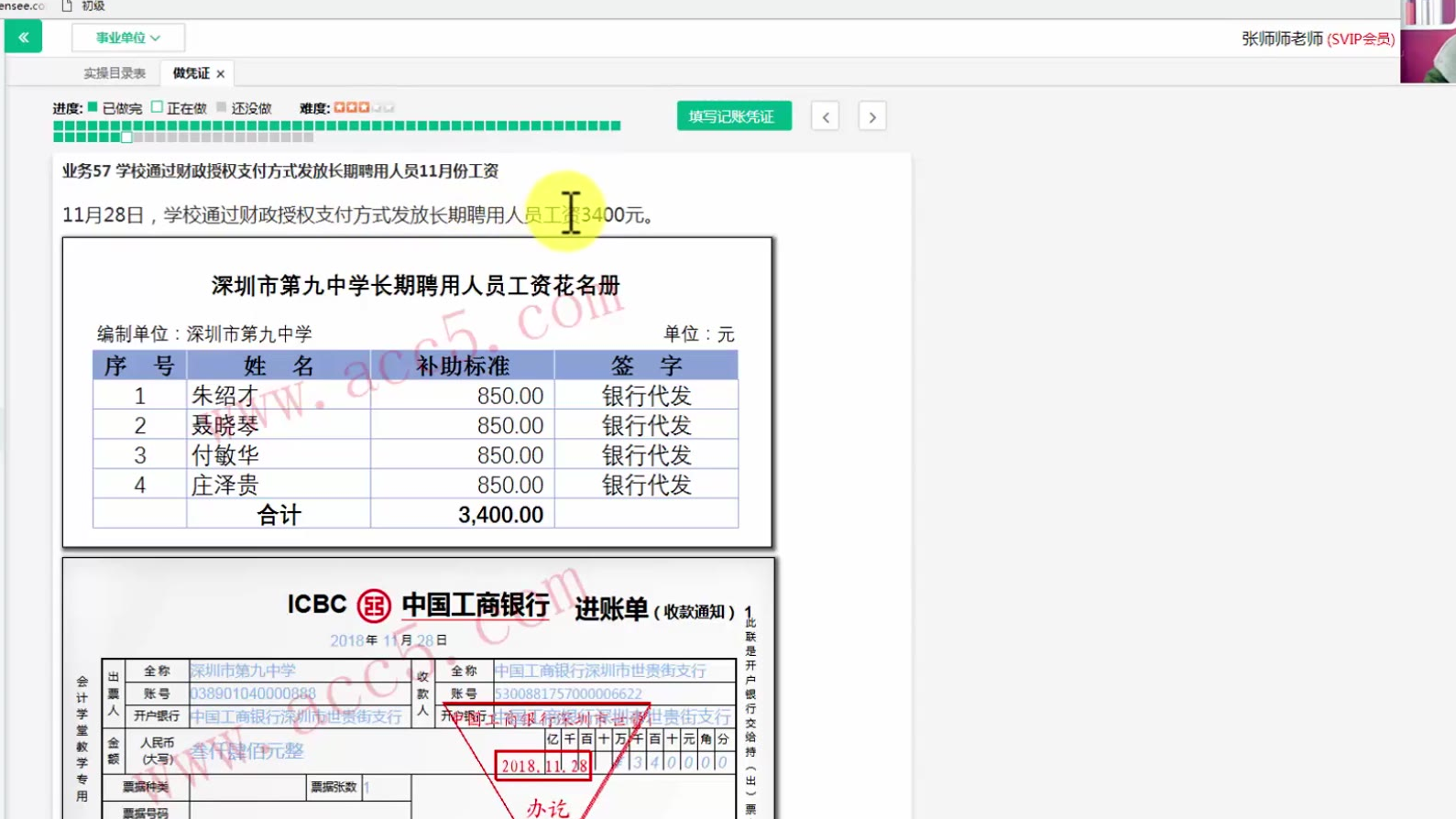Click the red SVIP会员 label

click(x=1361, y=38)
